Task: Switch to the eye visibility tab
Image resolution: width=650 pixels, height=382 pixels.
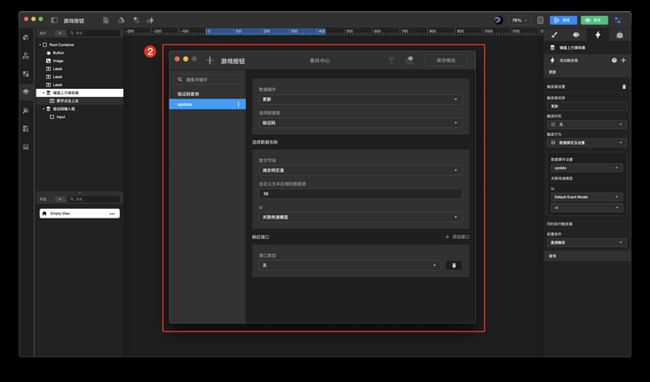Action: click(576, 35)
